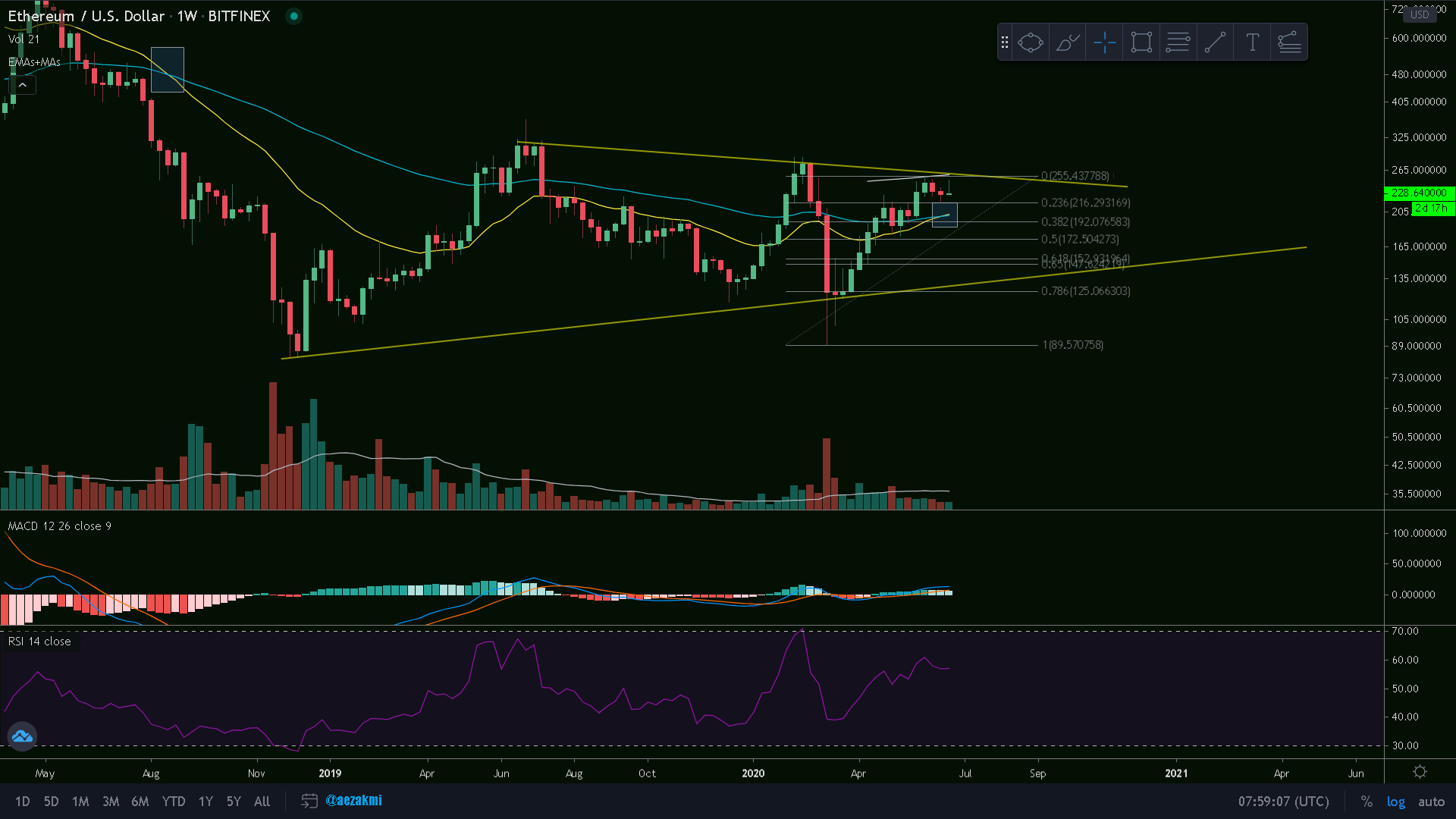The width and height of the screenshot is (1456, 819).
Task: Open the USD currency dropdown
Action: [x=1420, y=14]
